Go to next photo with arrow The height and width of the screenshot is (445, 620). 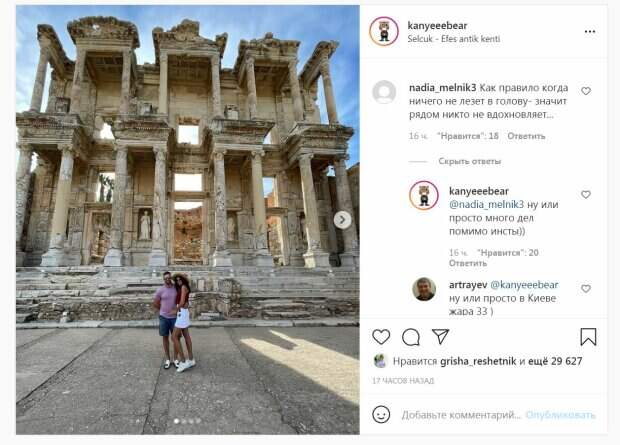pos(342,220)
